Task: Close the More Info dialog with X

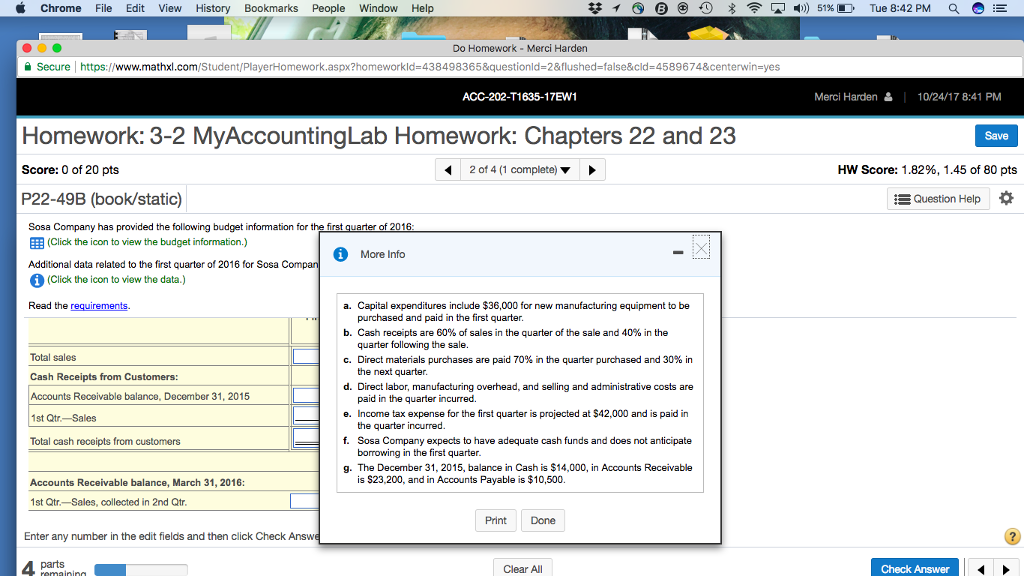Action: point(701,248)
